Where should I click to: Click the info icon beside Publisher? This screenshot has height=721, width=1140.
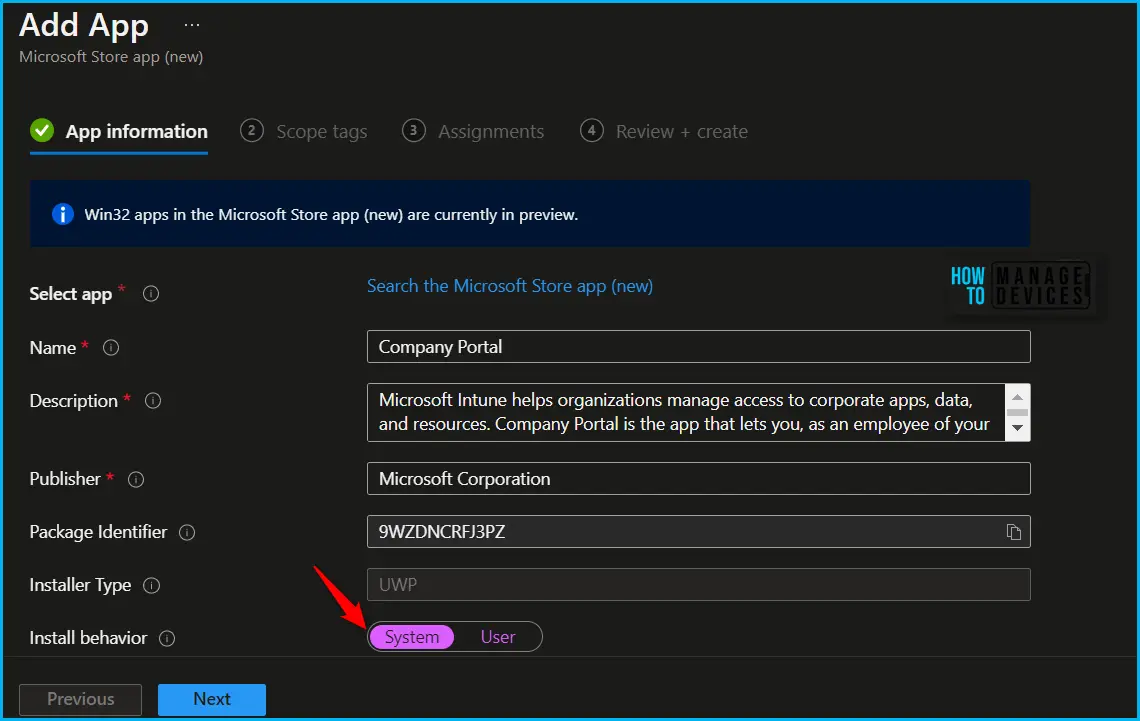point(136,479)
